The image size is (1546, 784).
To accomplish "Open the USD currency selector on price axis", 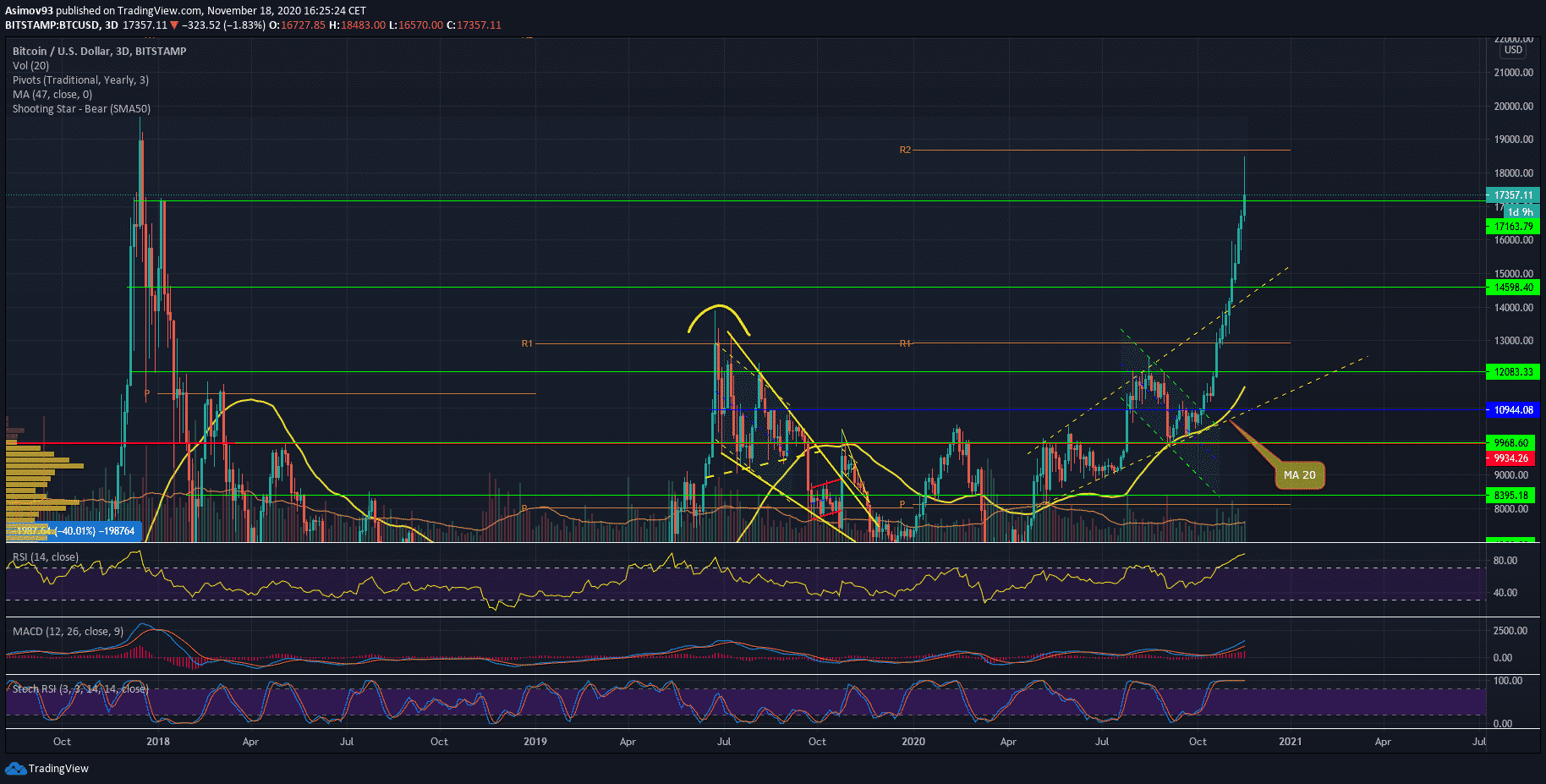I will 1513,50.
